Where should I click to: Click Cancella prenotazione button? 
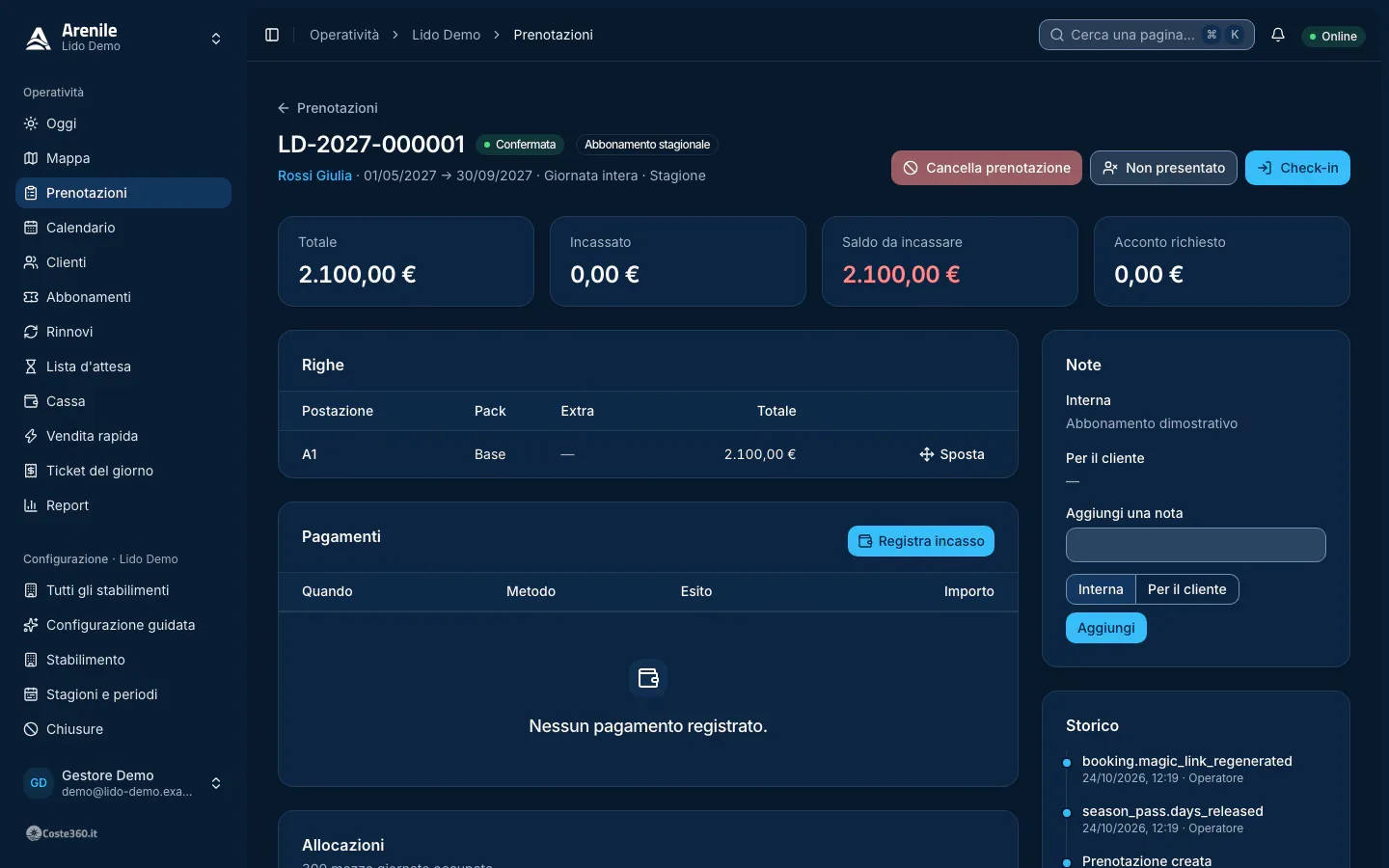click(x=987, y=168)
